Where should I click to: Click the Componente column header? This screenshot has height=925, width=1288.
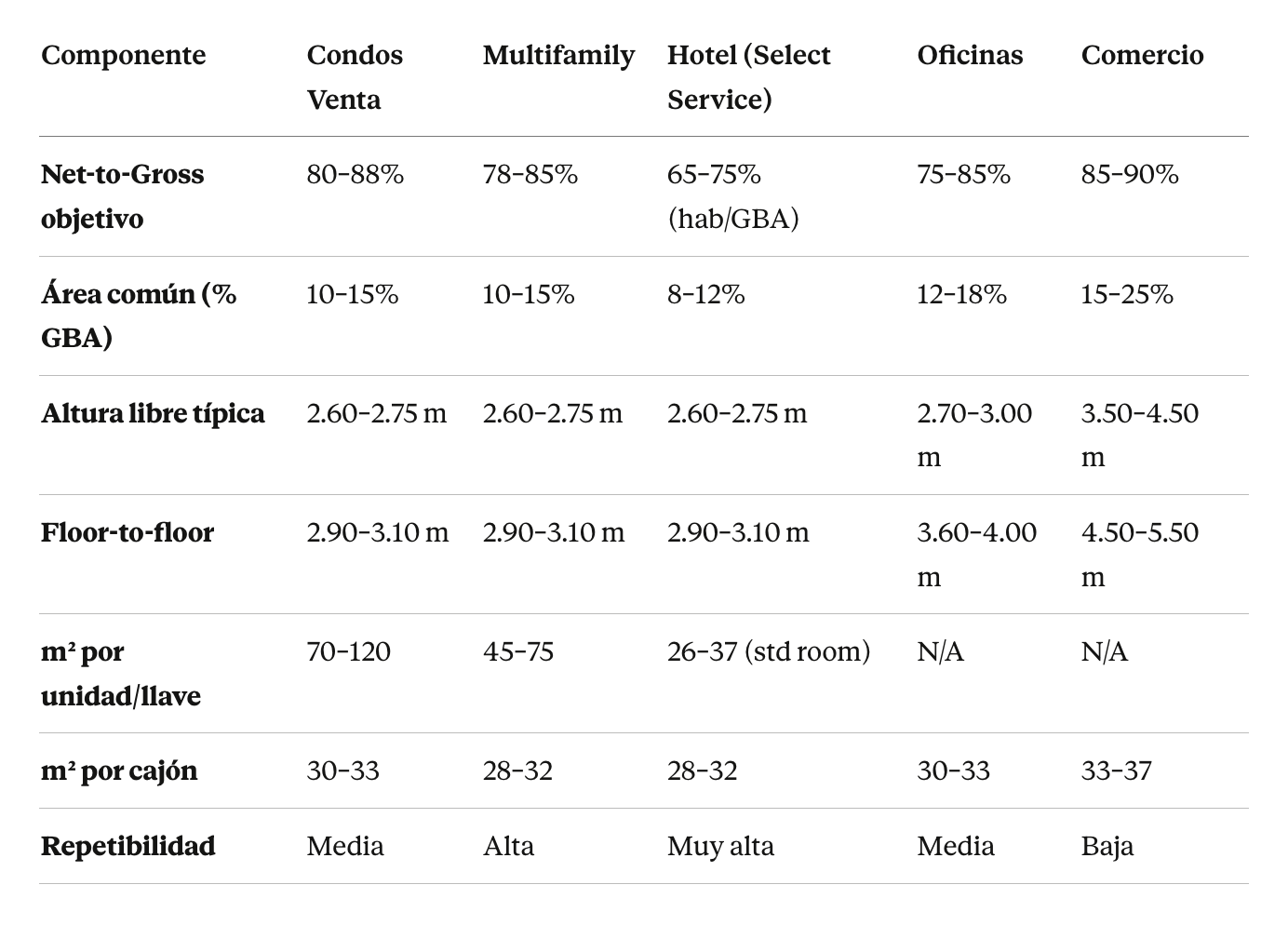123,55
